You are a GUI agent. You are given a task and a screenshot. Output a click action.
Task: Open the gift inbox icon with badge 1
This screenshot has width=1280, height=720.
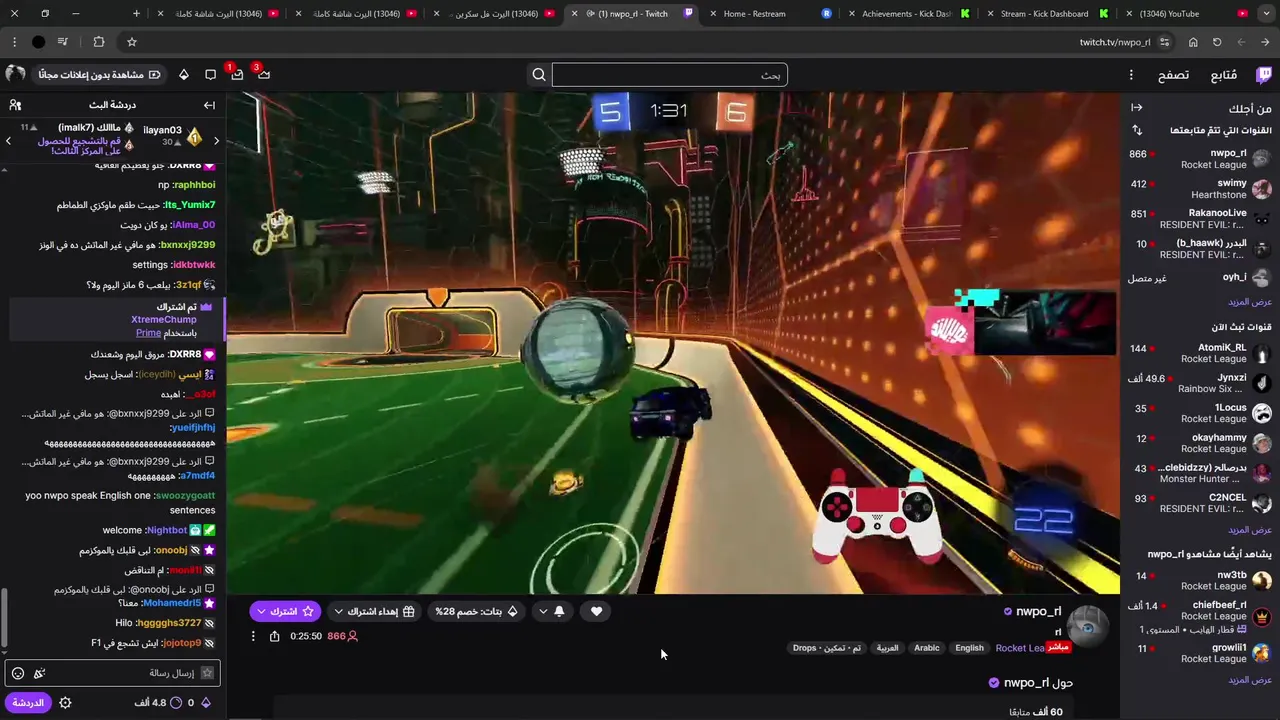pos(237,75)
